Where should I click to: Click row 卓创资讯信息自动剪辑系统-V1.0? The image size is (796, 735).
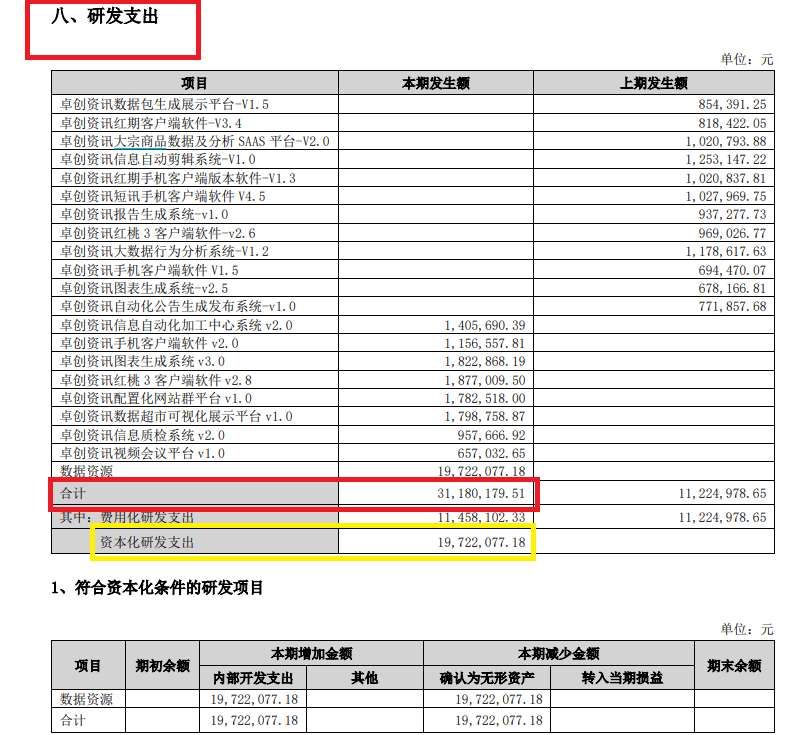[413, 159]
